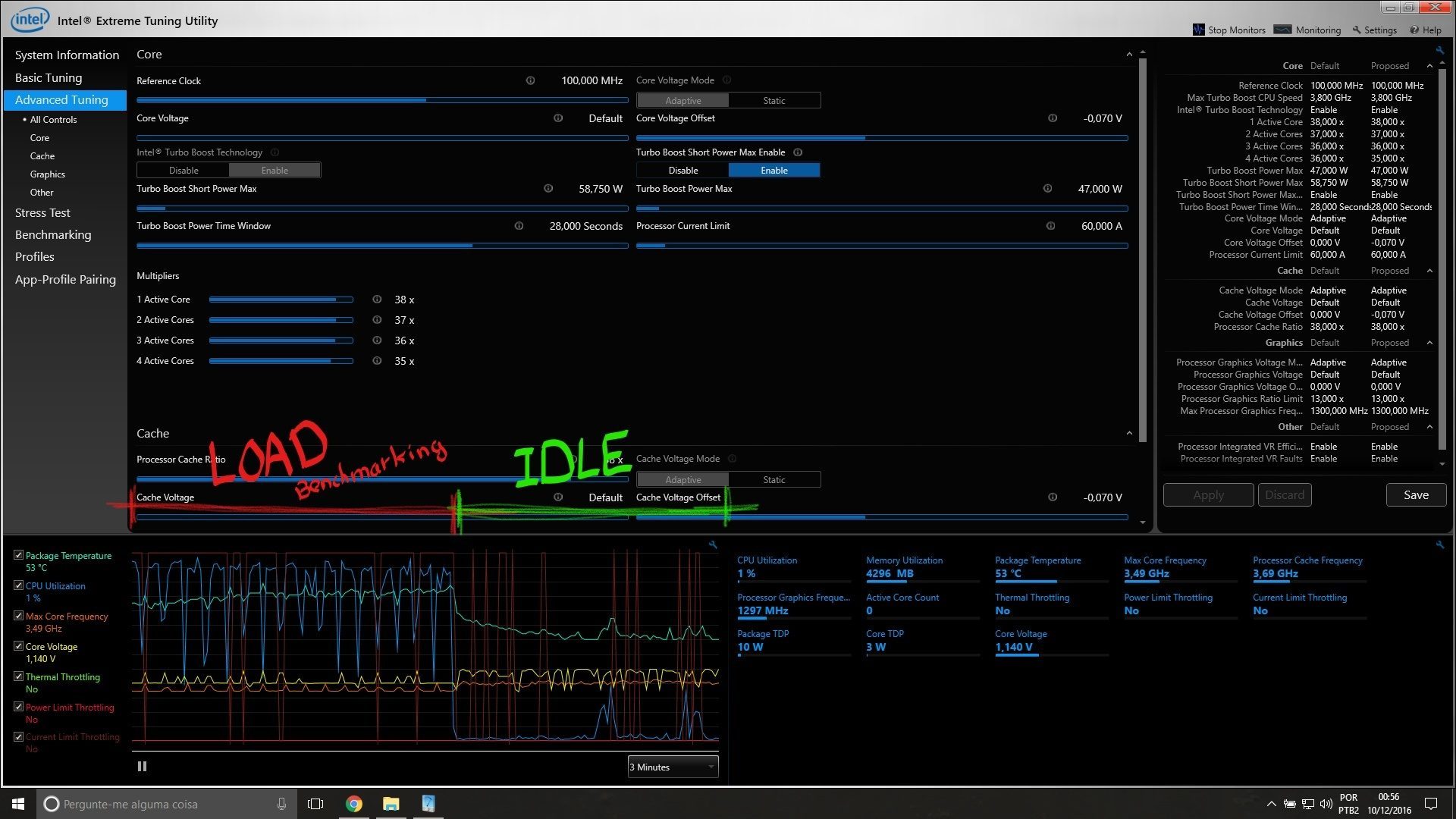The image size is (1456, 819).
Task: Open Task View on taskbar
Action: tap(315, 804)
